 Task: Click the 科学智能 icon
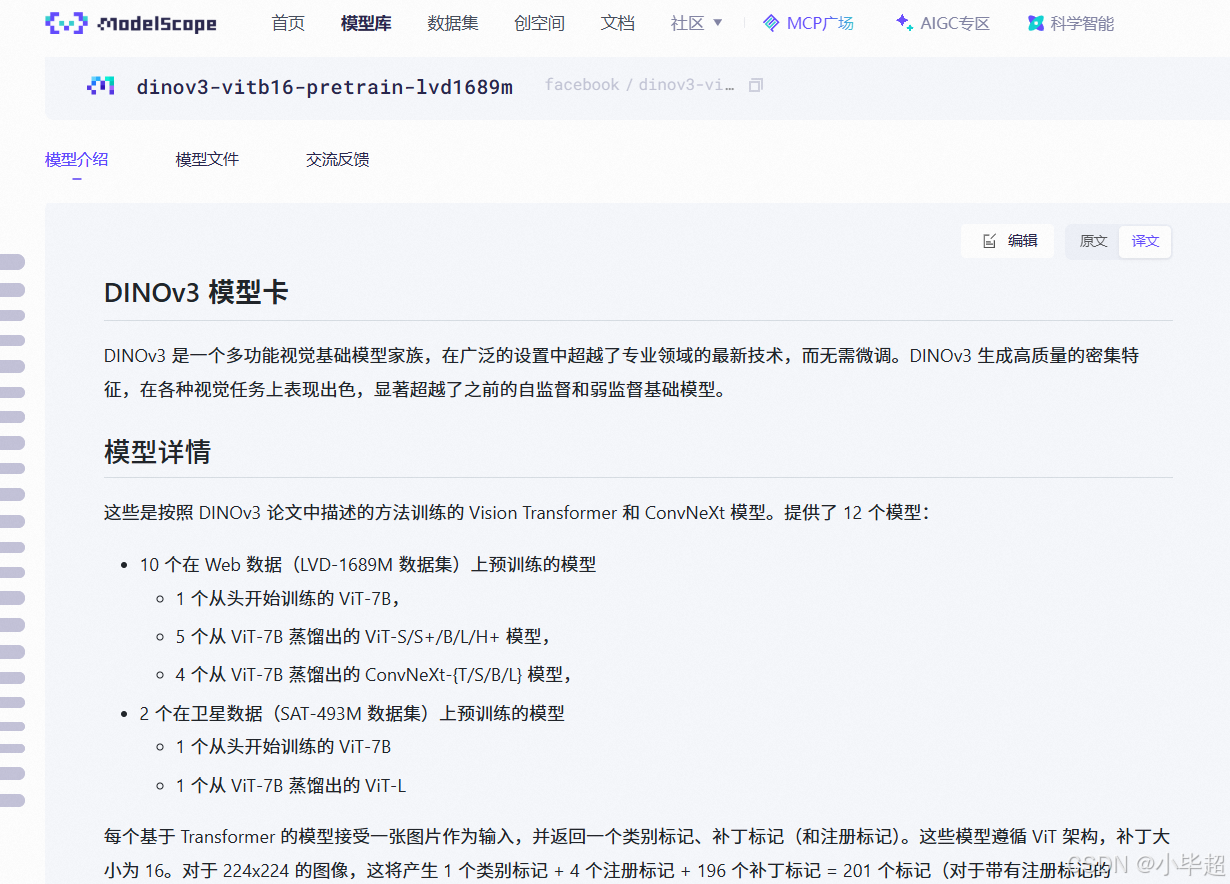1036,23
